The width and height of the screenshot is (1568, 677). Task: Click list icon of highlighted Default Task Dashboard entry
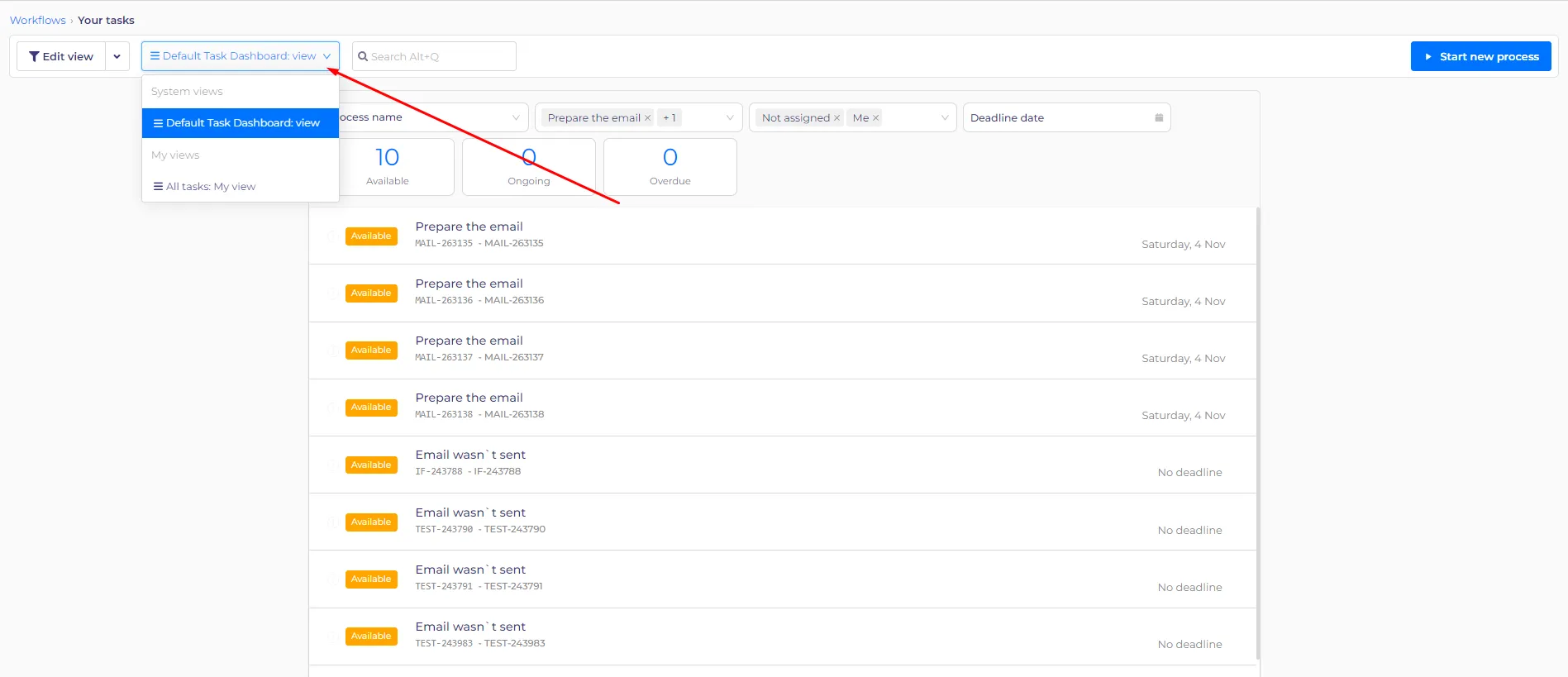(x=158, y=122)
